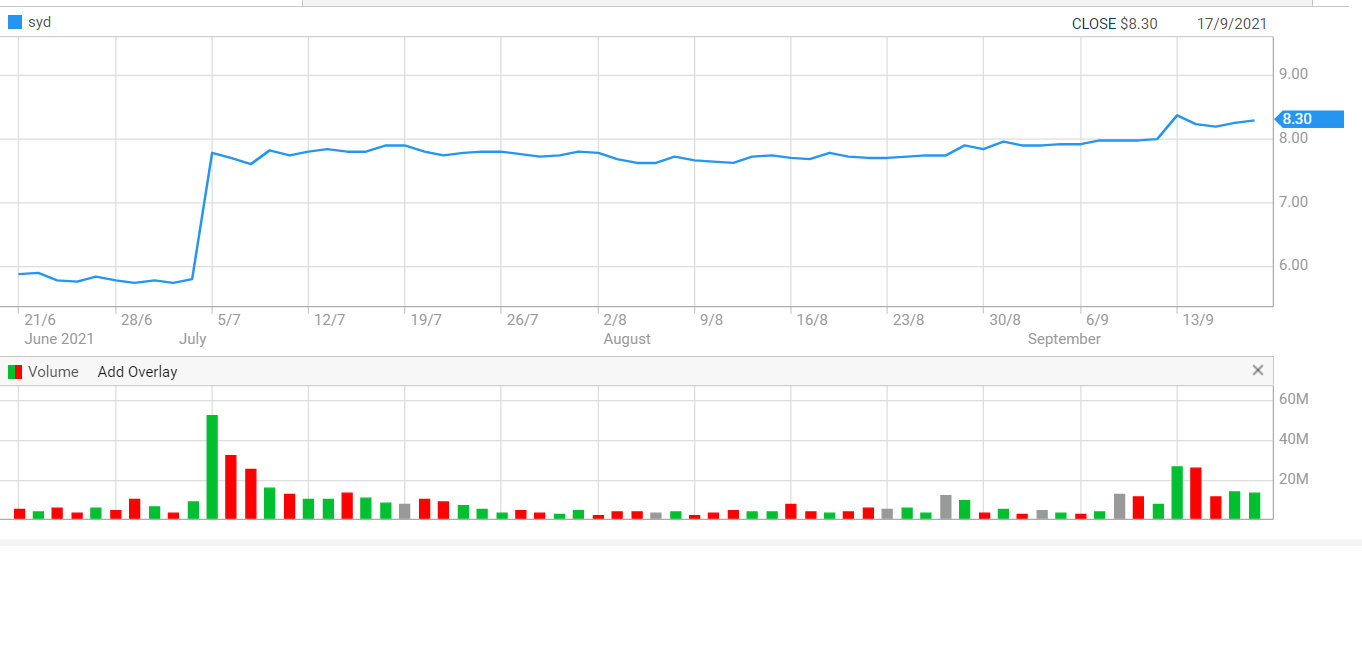The width and height of the screenshot is (1362, 648).
Task: Click the 30/8 date axis label
Action: tap(1005, 320)
